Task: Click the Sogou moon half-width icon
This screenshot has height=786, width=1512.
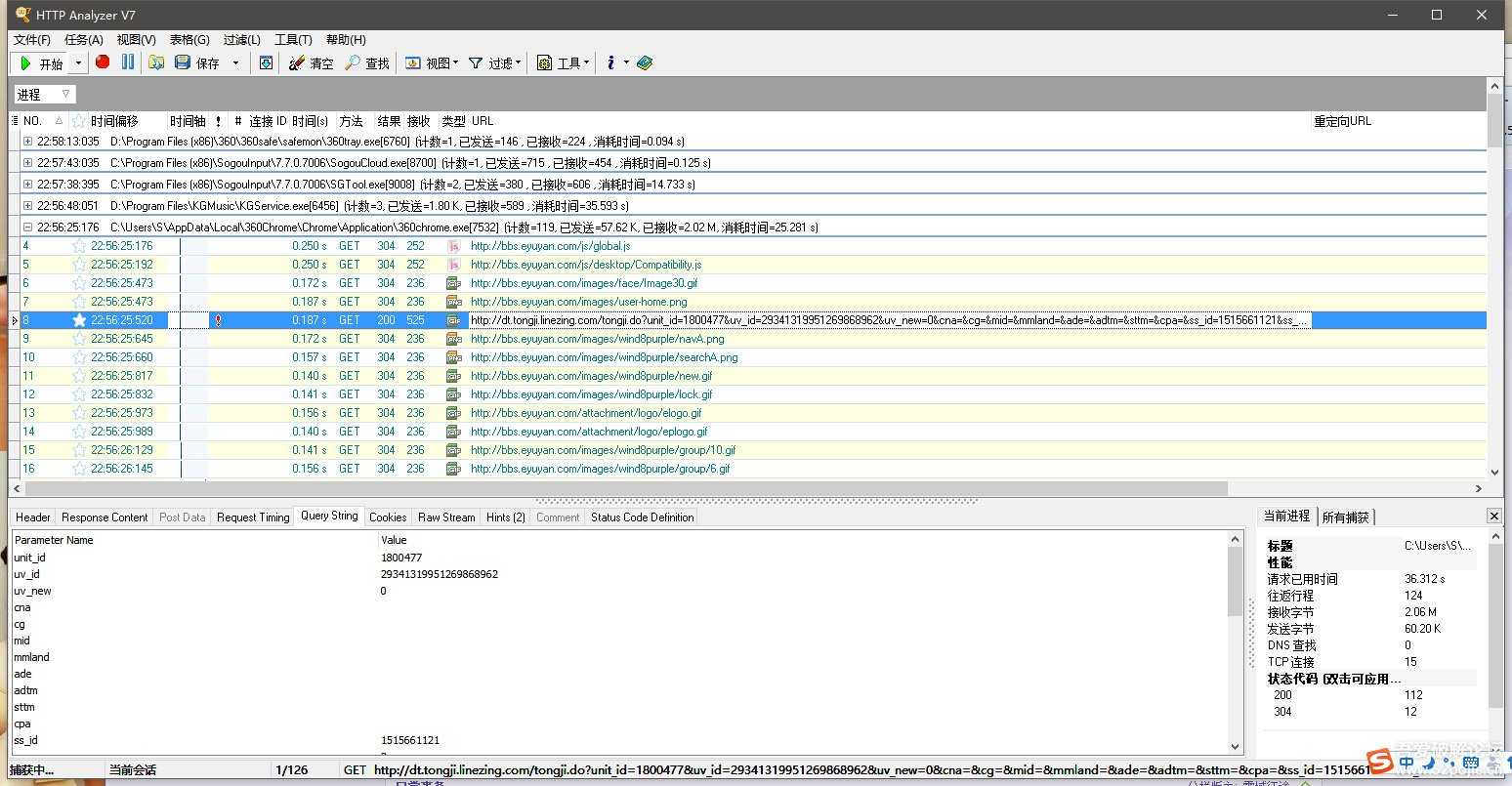Action: pyautogui.click(x=1427, y=763)
